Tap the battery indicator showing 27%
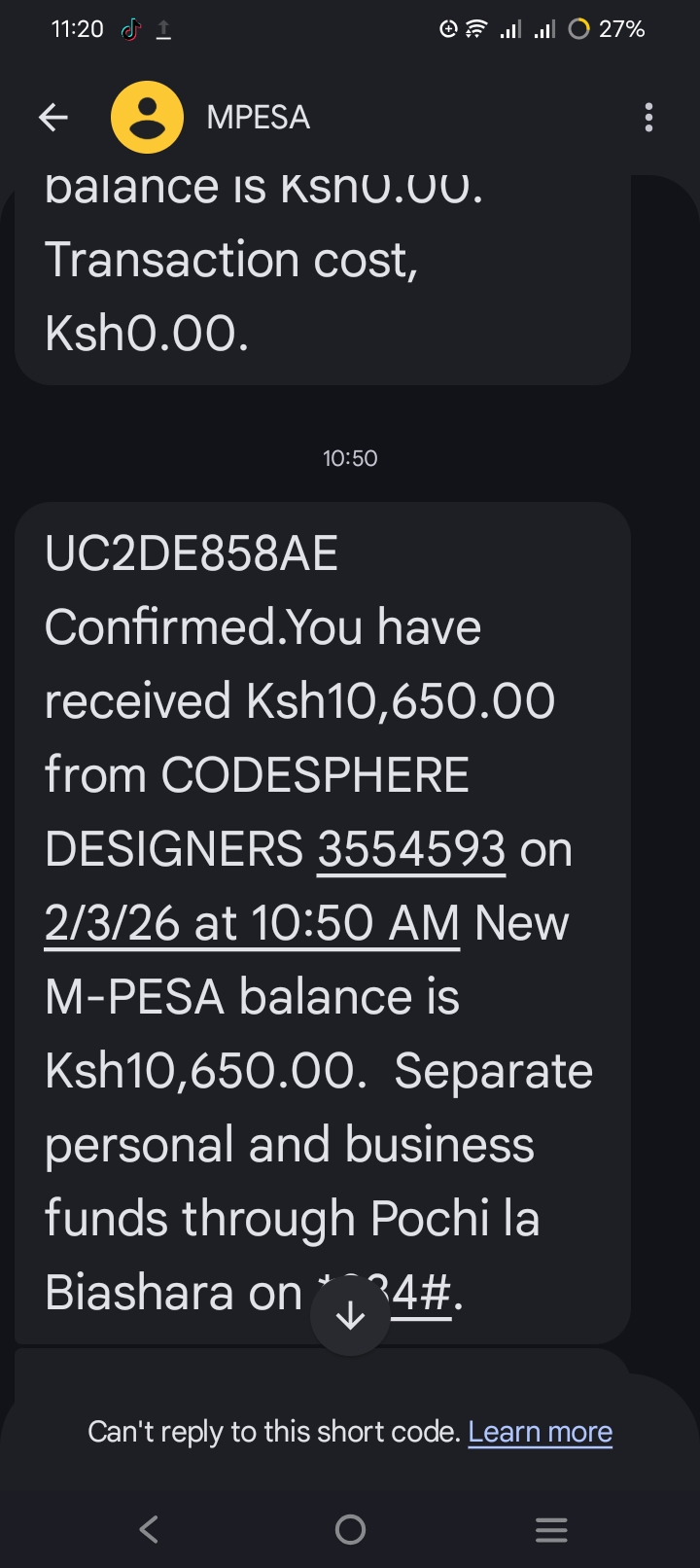Screen dimensions: 700x1568 coord(607,29)
